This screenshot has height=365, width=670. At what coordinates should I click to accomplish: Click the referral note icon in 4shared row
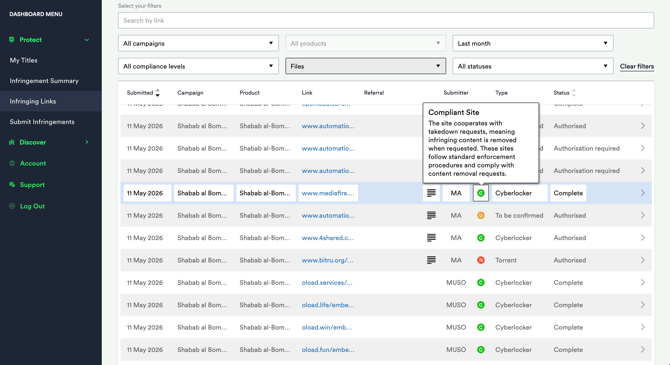[x=432, y=238]
